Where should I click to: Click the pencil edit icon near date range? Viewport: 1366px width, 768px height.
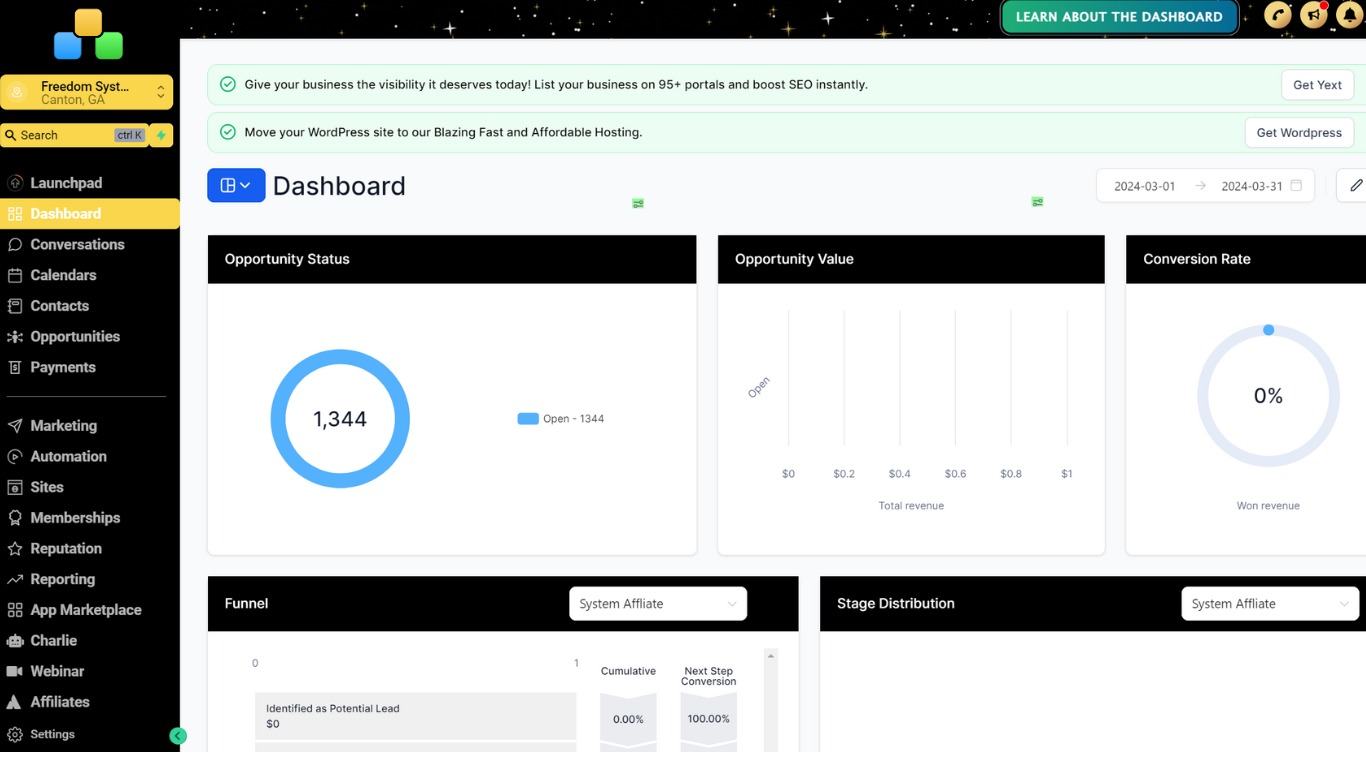pyautogui.click(x=1357, y=185)
